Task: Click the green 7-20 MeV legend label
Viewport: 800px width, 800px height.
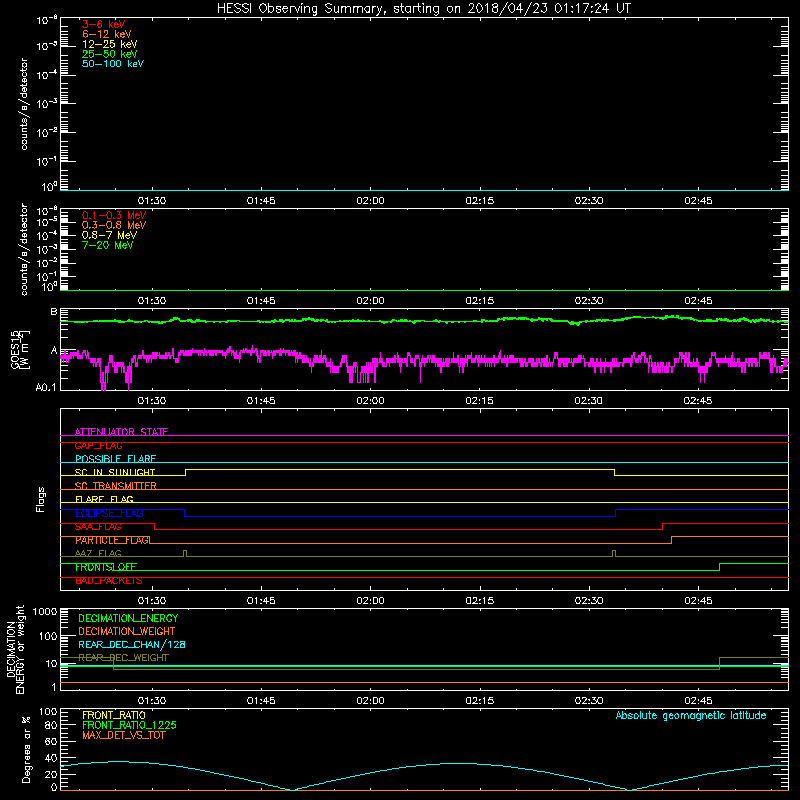Action: [107, 245]
